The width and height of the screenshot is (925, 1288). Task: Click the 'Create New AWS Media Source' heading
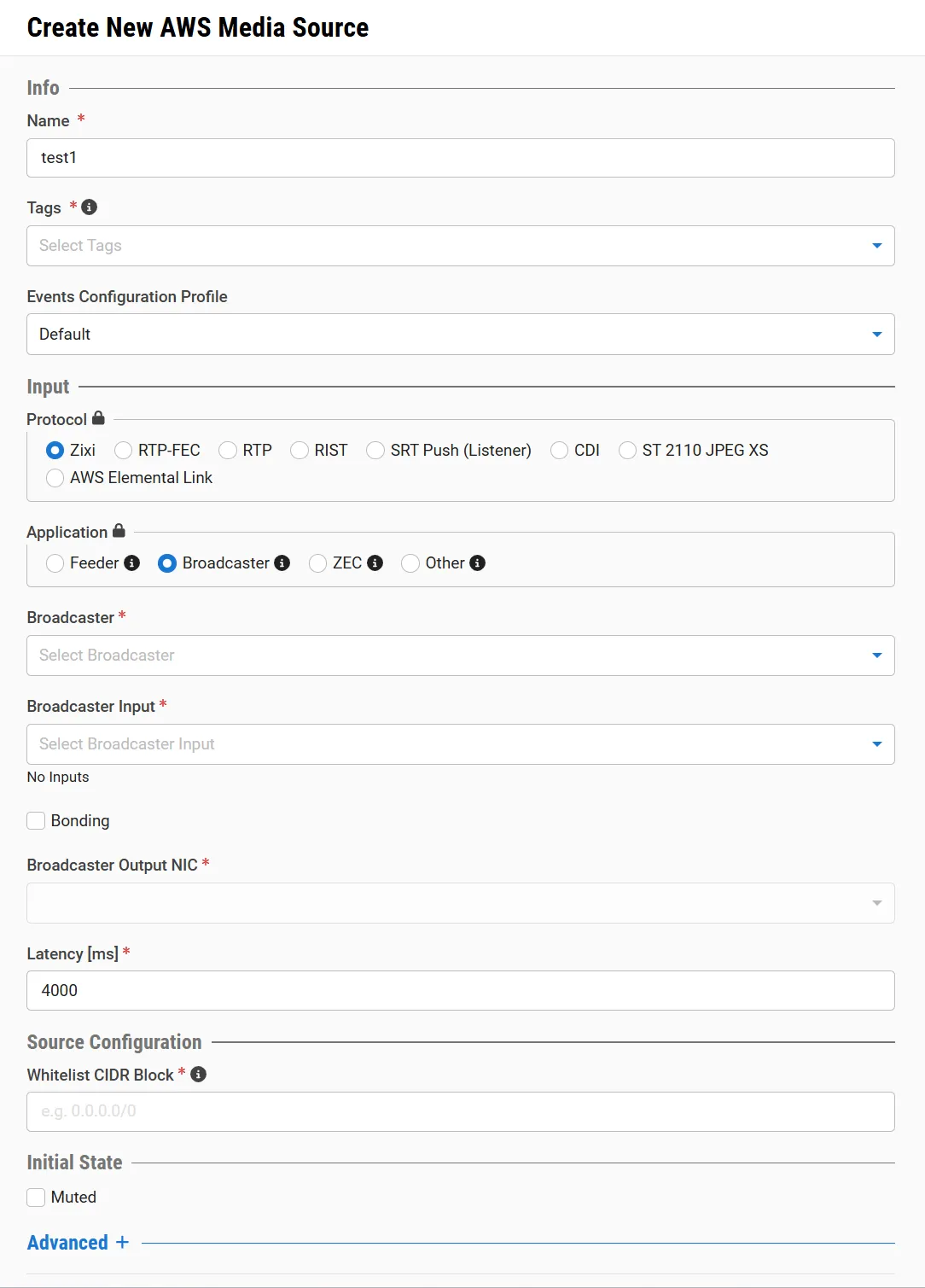(x=198, y=27)
